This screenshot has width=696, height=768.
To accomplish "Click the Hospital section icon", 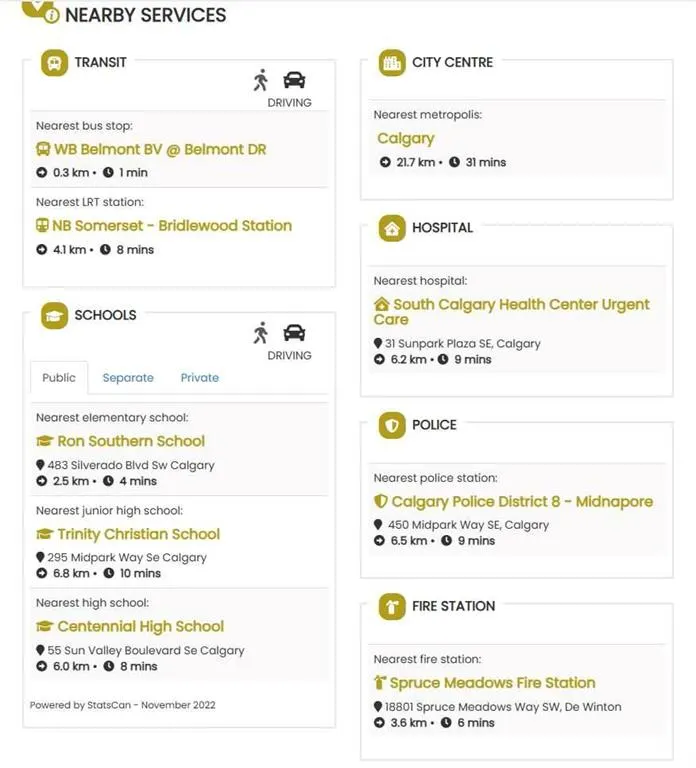I will coord(392,228).
